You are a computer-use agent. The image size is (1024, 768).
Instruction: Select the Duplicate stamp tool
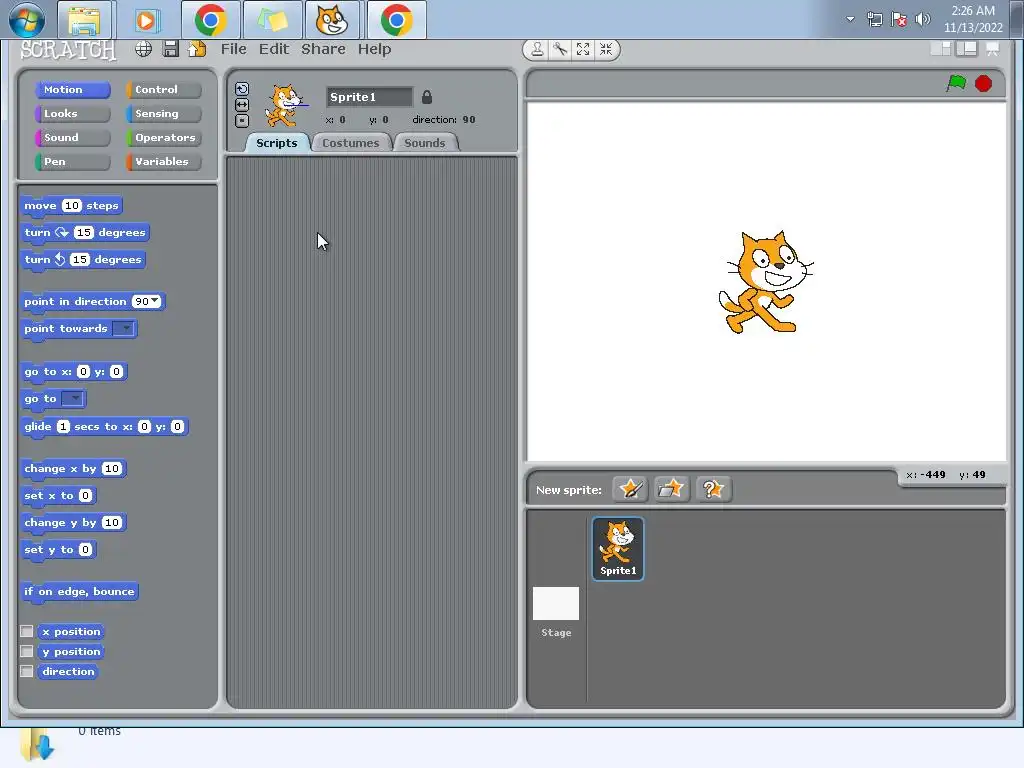click(537, 50)
